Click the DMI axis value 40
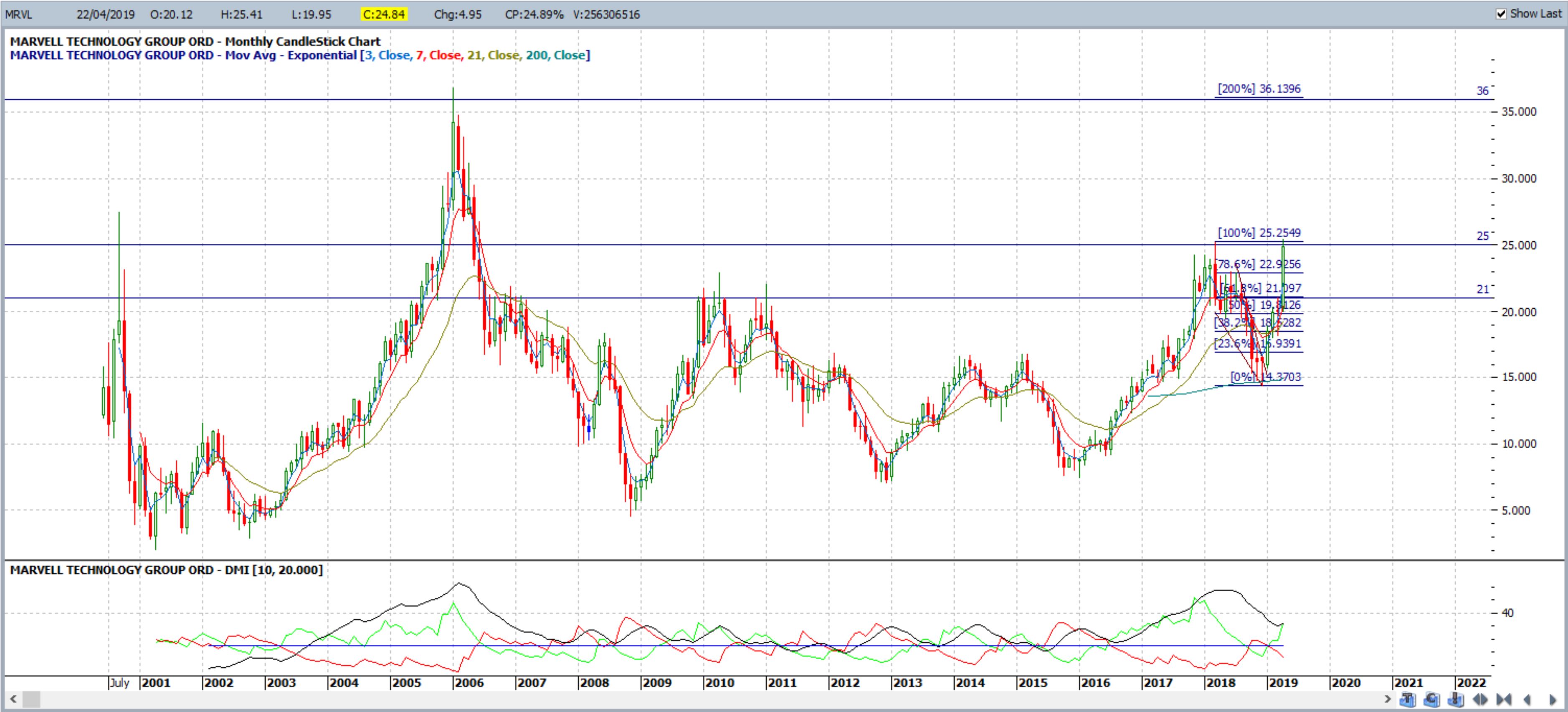 point(1507,613)
